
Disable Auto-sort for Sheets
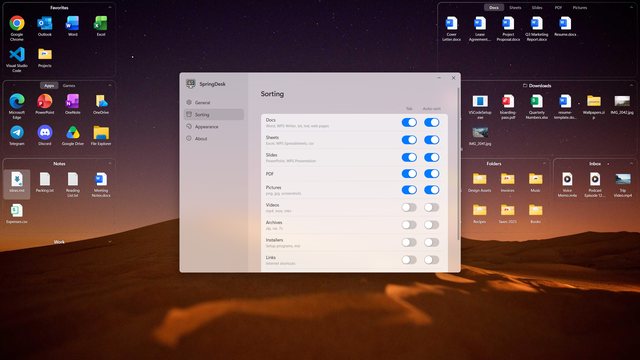coord(431,140)
